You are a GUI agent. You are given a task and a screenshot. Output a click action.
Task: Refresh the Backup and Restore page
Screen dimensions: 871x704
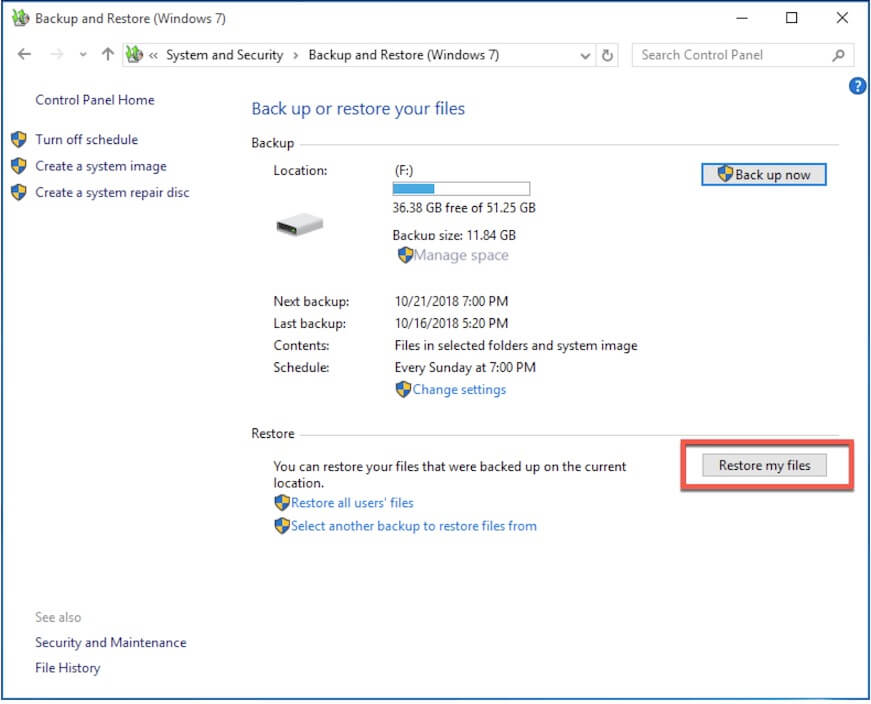point(607,55)
